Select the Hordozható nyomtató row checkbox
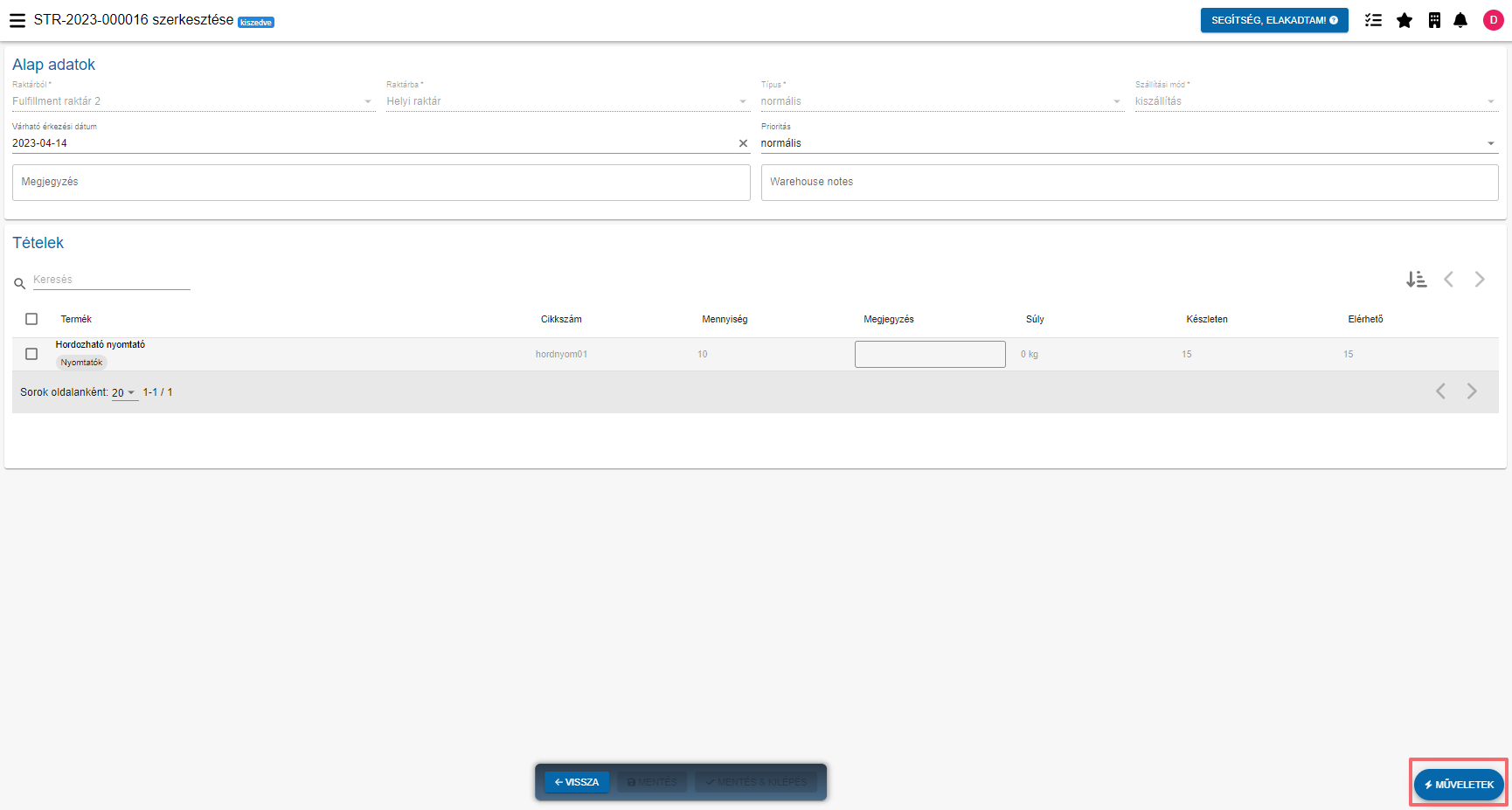The height and width of the screenshot is (810, 1512). (x=31, y=354)
